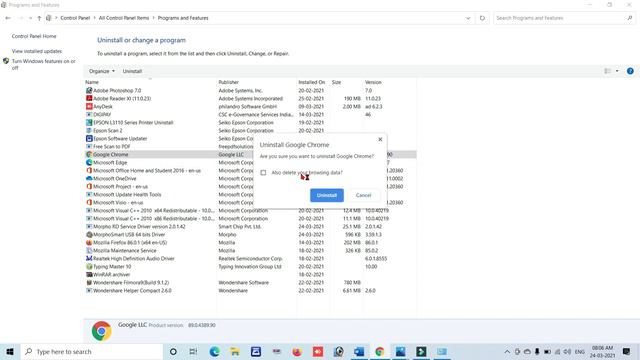The image size is (640, 360).
Task: Select the Mozilla Firefox icon in list
Action: [x=89, y=242]
